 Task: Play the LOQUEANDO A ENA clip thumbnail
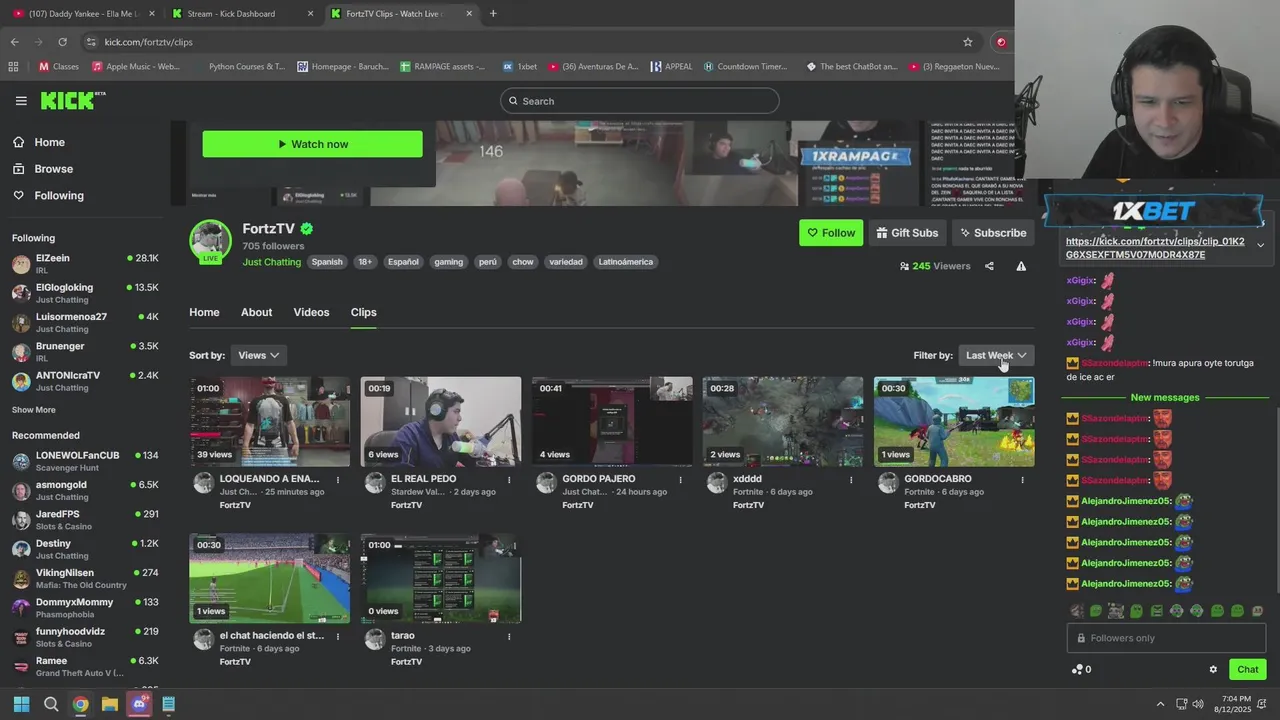click(270, 421)
